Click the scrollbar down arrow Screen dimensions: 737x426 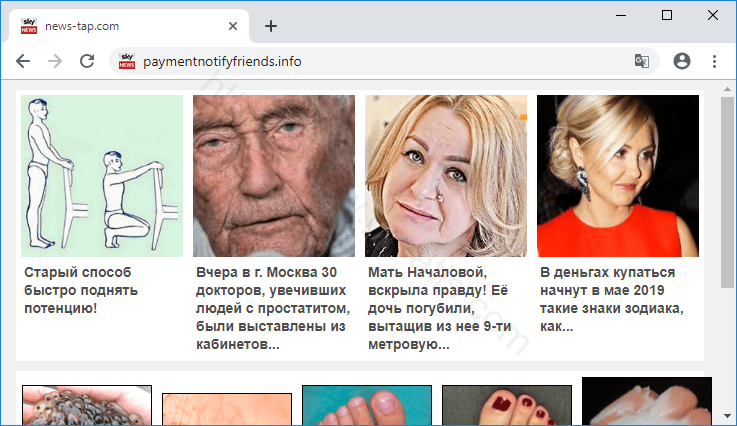point(727,415)
